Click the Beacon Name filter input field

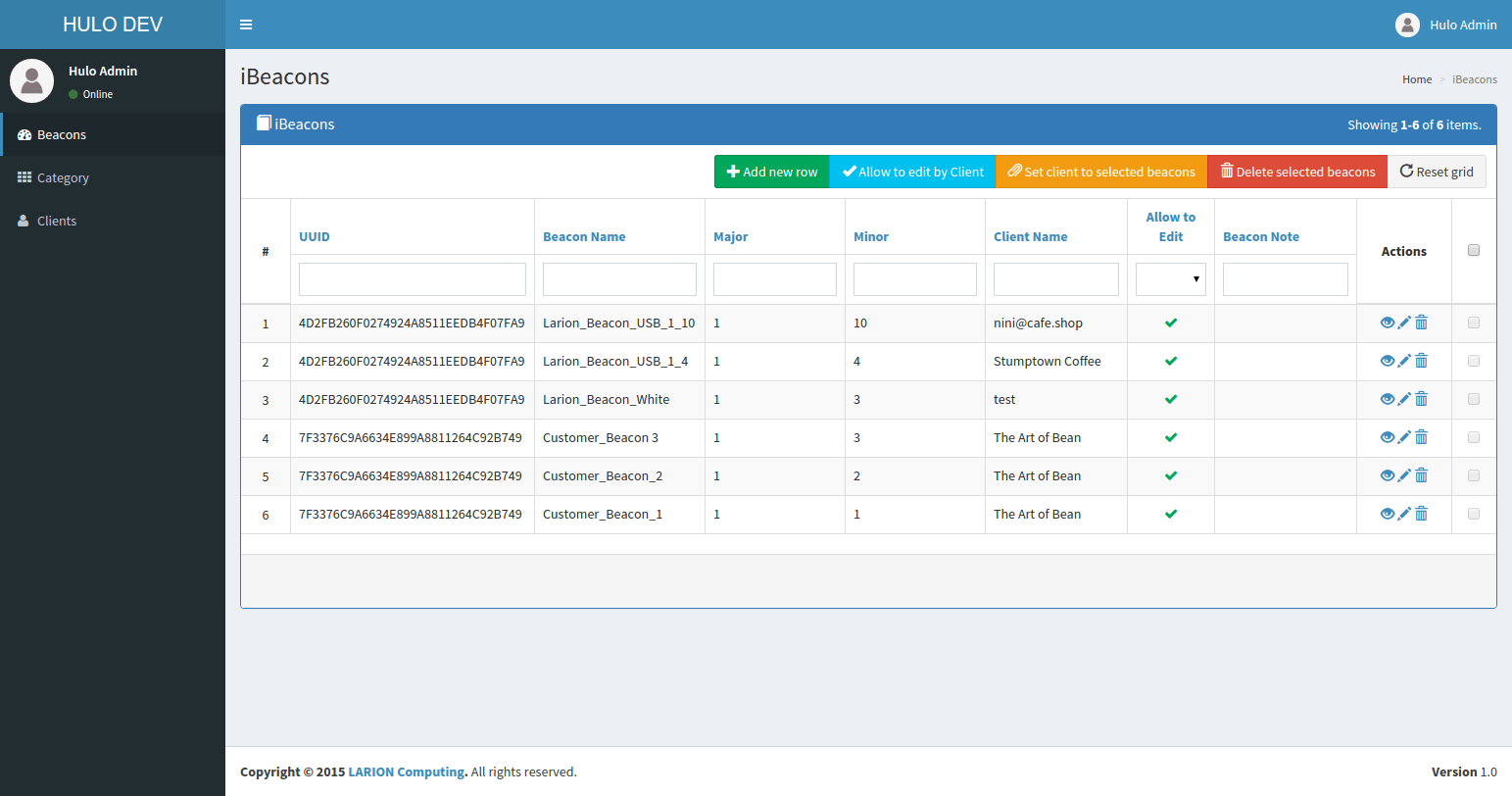coord(619,279)
